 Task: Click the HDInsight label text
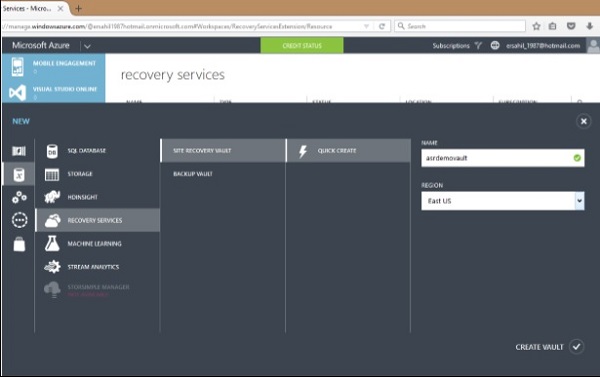tap(82, 197)
